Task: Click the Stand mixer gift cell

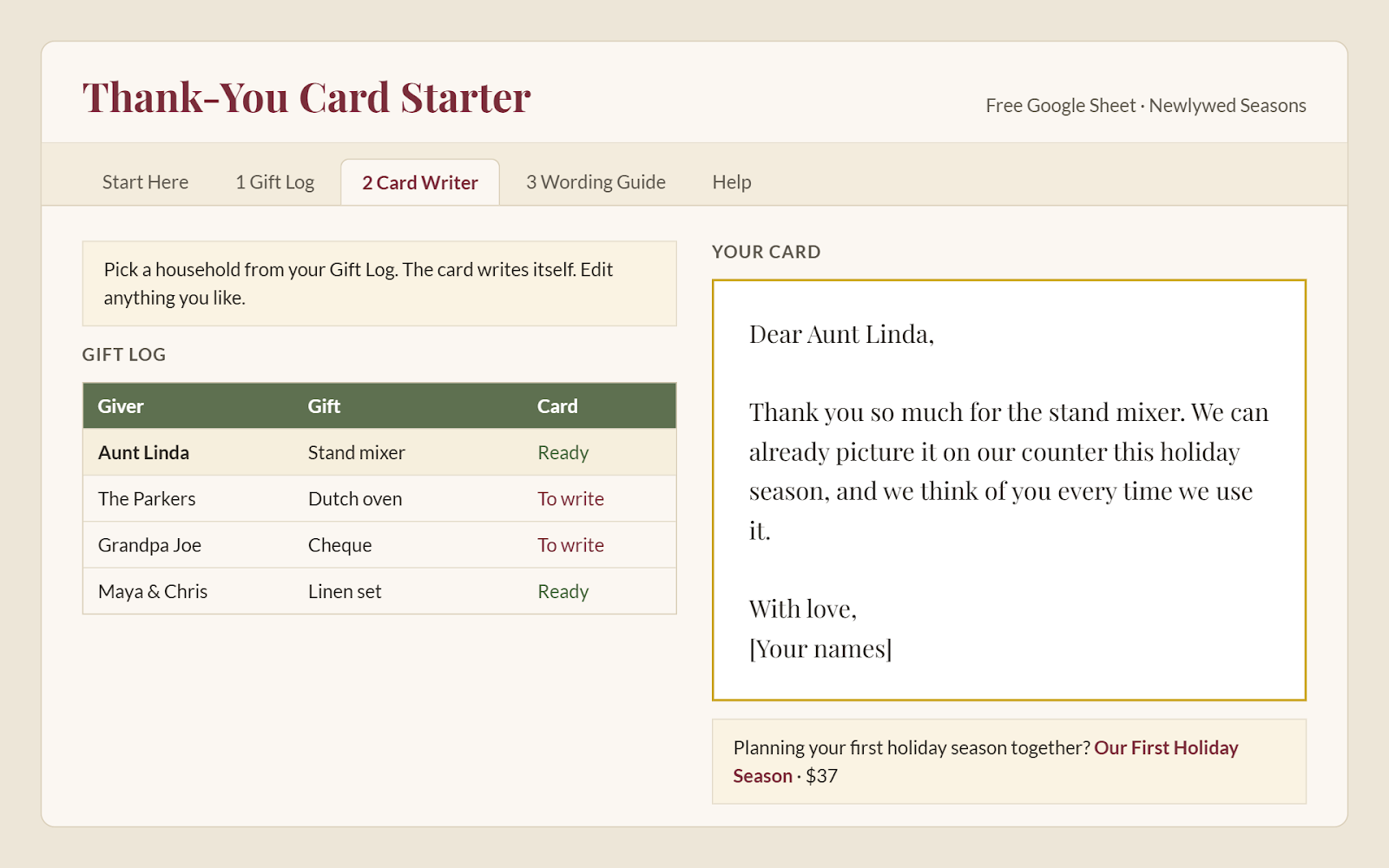Action: click(357, 452)
